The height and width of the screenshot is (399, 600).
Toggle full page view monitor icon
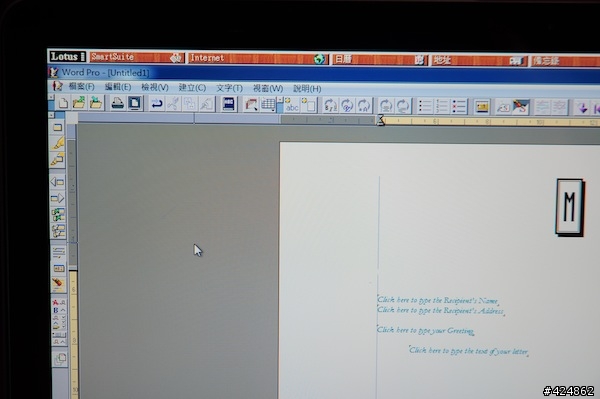(x=135, y=103)
